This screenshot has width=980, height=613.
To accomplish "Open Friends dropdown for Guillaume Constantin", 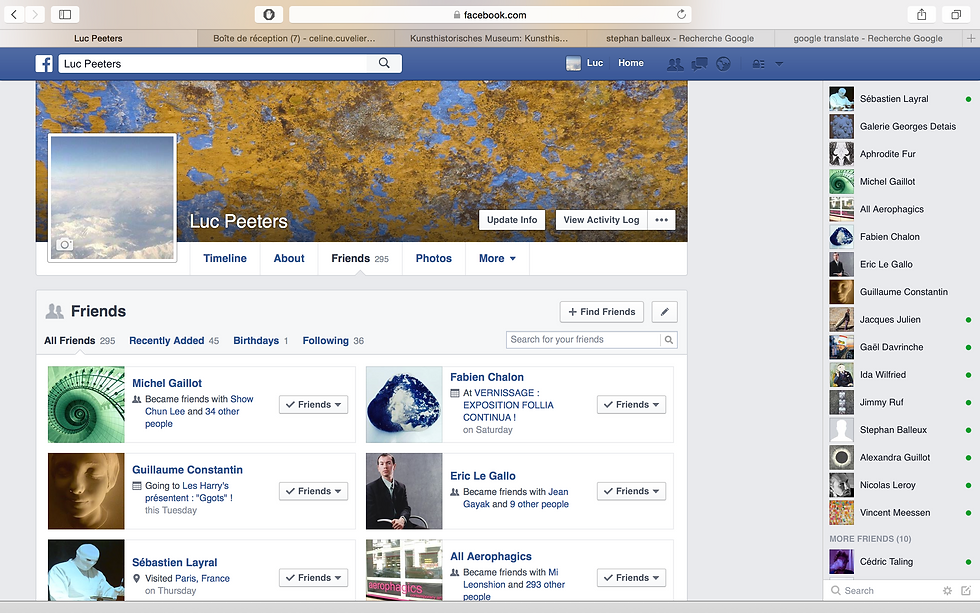I will pos(314,491).
